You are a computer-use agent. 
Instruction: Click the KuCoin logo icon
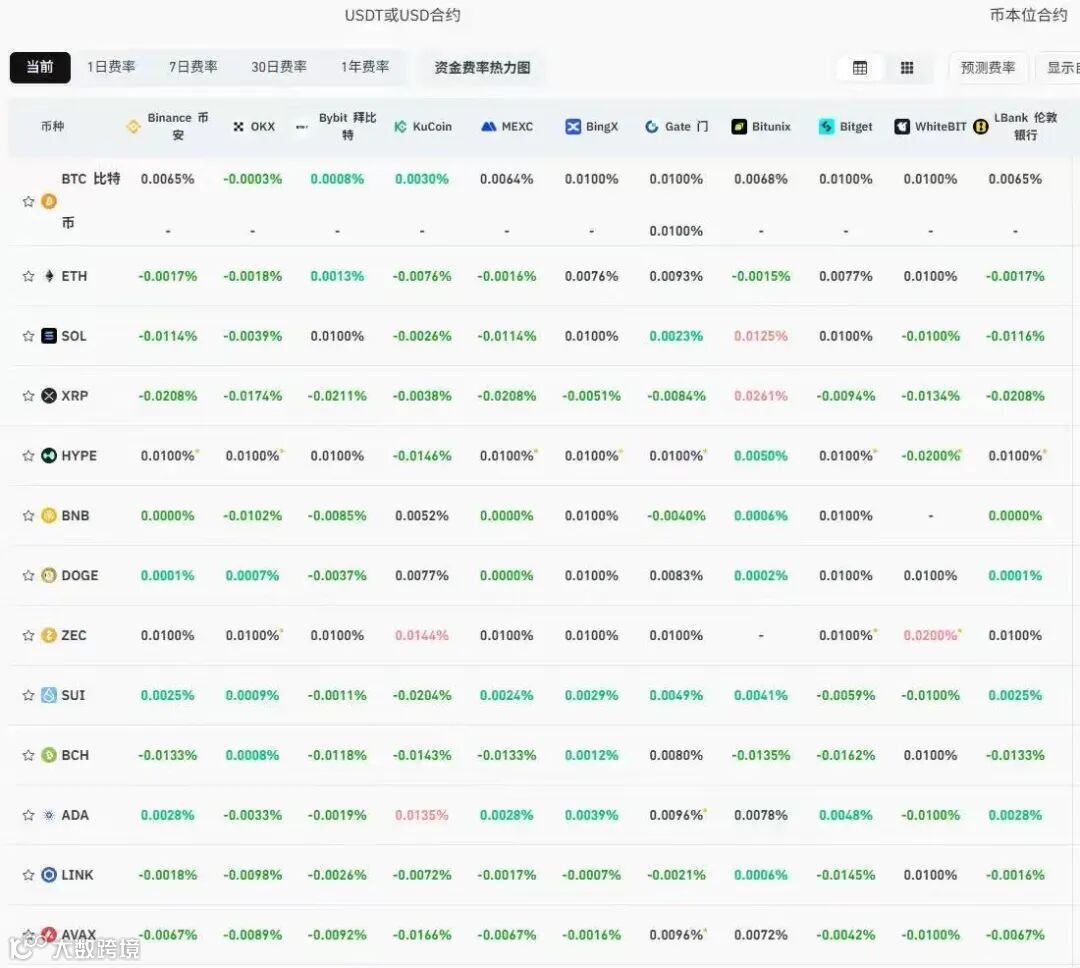click(400, 127)
